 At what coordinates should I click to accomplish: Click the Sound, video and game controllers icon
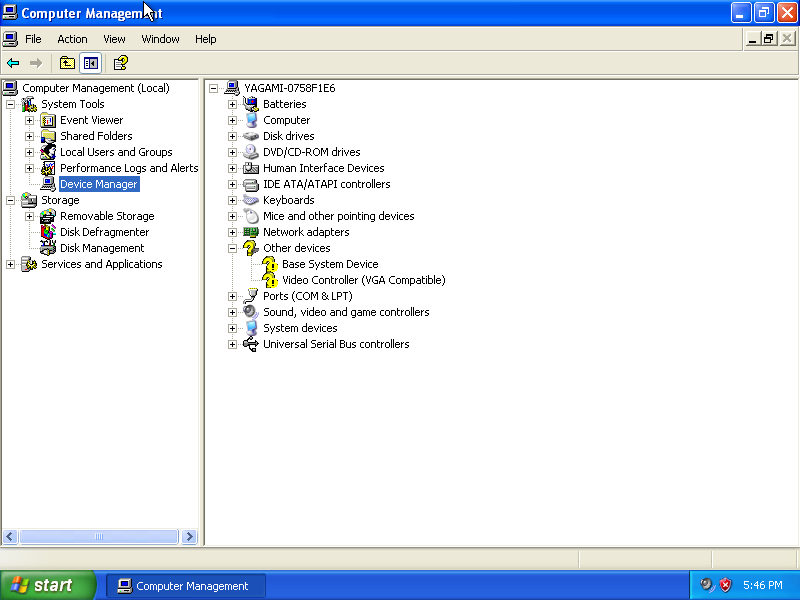point(251,312)
